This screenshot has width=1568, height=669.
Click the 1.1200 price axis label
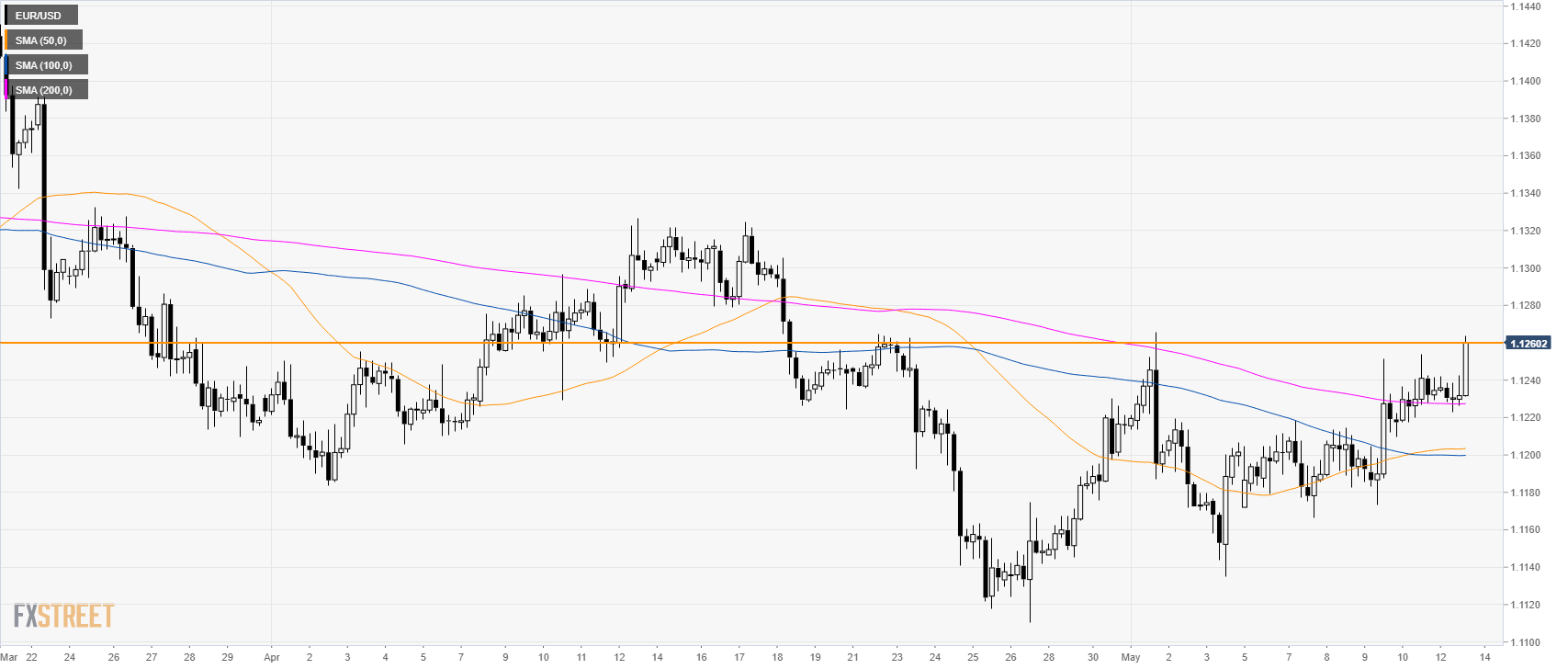(x=1526, y=455)
